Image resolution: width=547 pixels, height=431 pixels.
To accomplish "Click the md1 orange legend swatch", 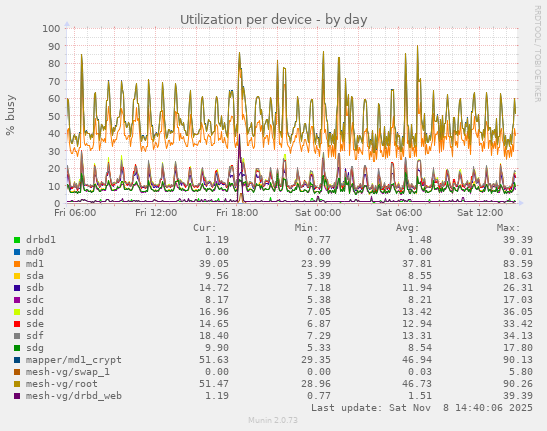I will [17, 264].
